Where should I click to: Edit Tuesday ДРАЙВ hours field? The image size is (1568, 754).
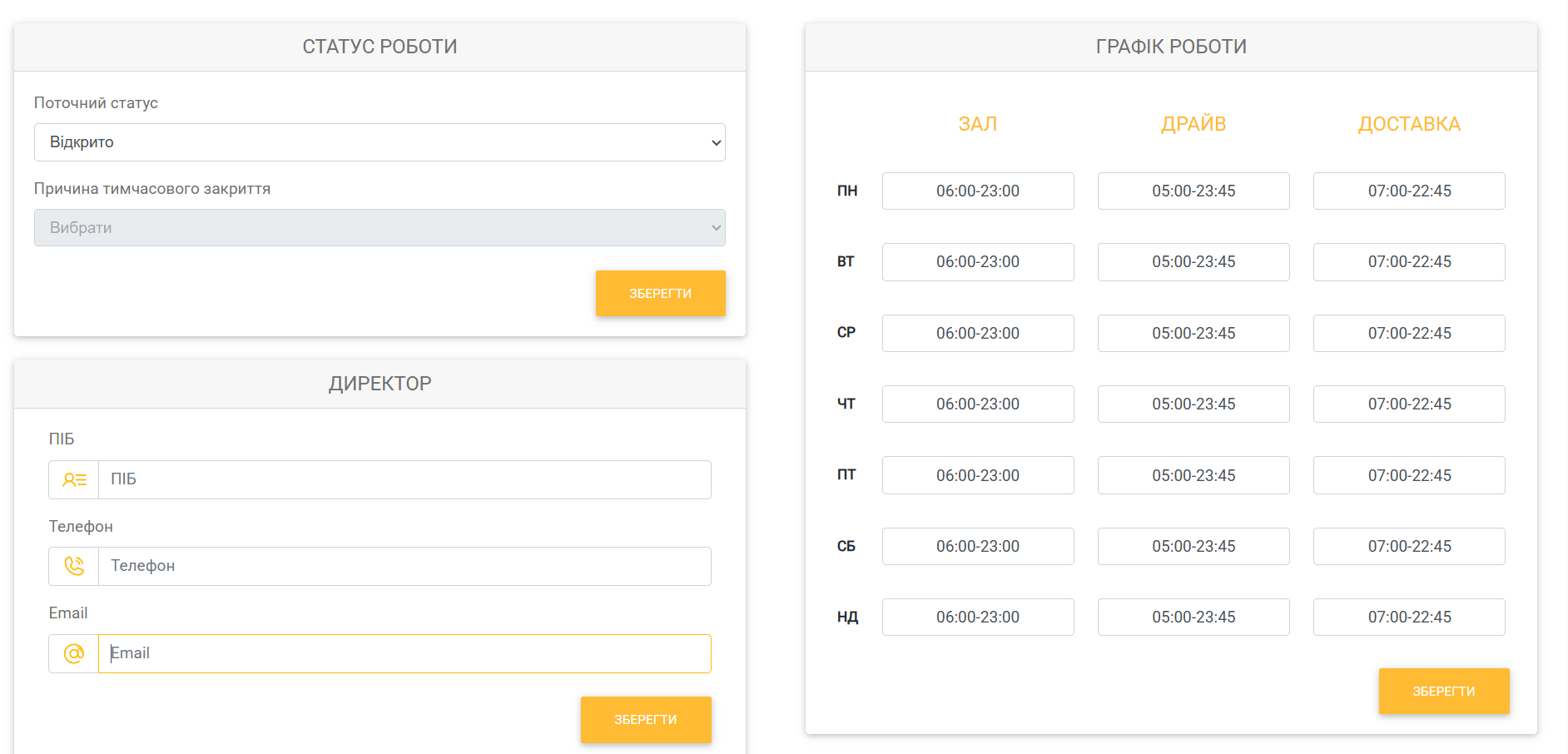[x=1193, y=262]
